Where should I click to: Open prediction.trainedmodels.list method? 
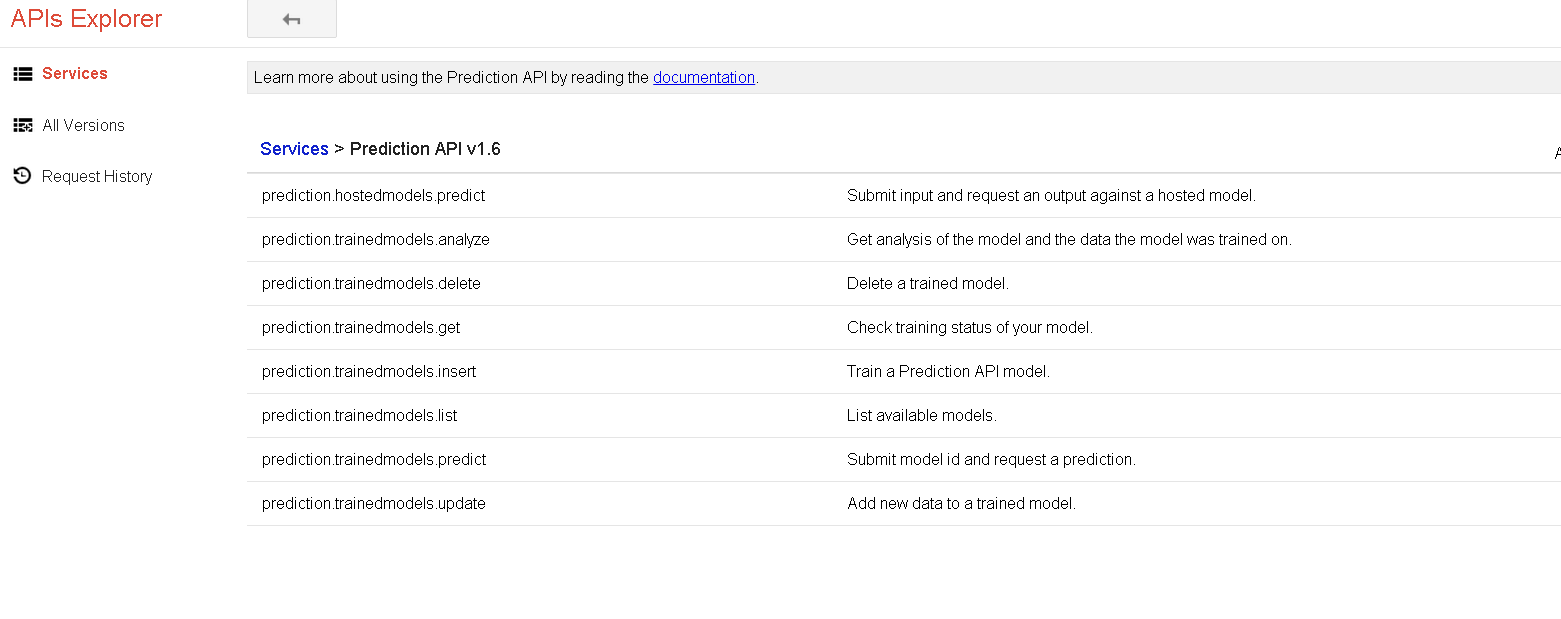359,416
